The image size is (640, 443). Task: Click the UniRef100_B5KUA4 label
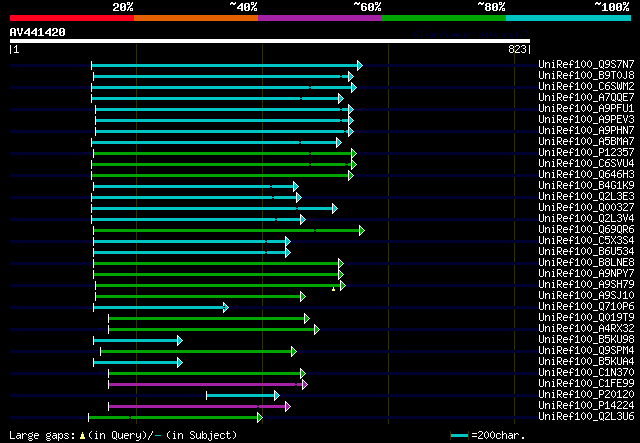coord(586,362)
